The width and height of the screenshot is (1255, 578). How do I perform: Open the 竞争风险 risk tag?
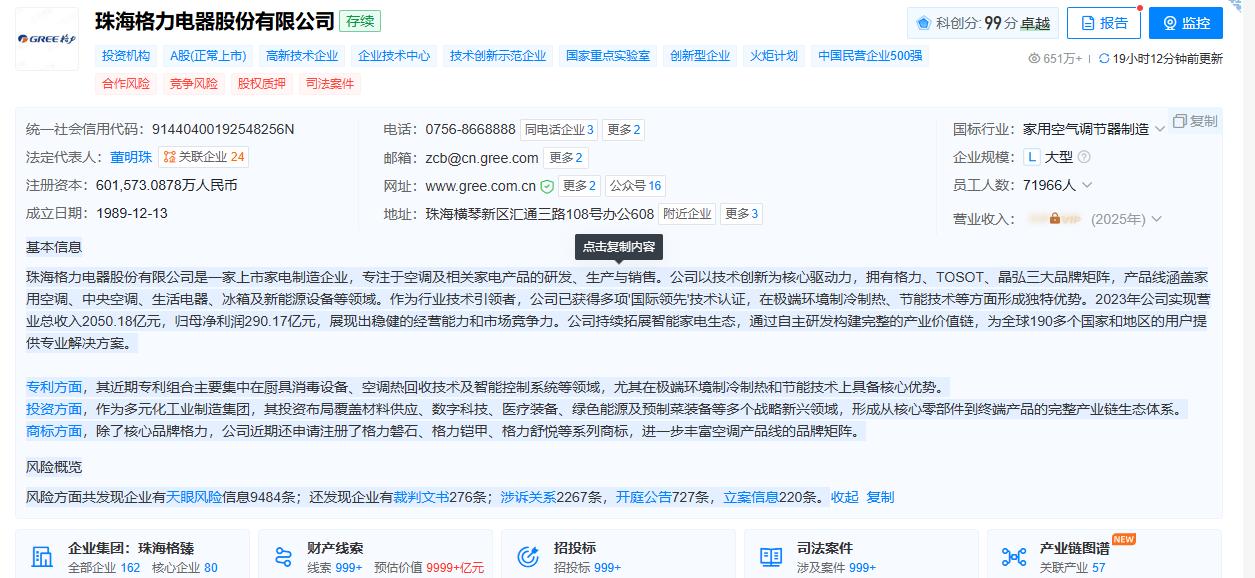[x=194, y=84]
